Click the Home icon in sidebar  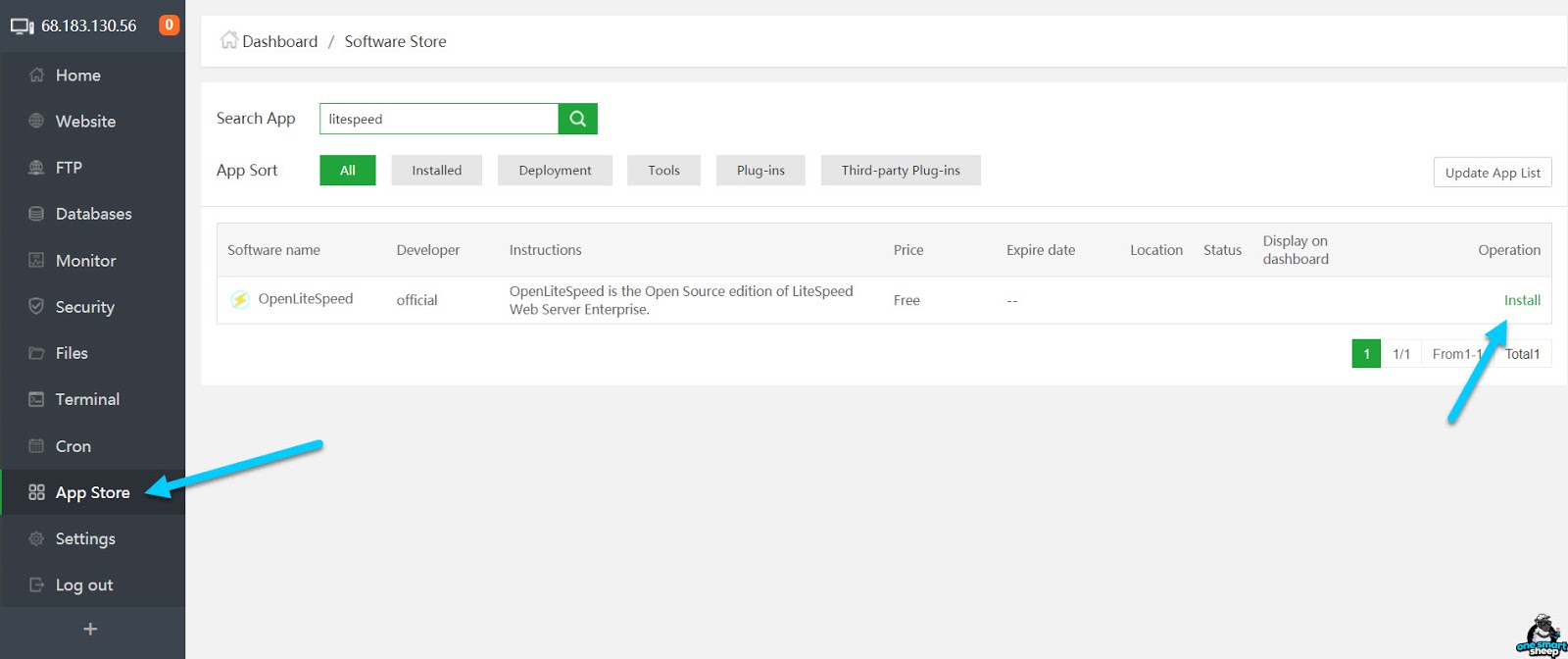click(36, 76)
